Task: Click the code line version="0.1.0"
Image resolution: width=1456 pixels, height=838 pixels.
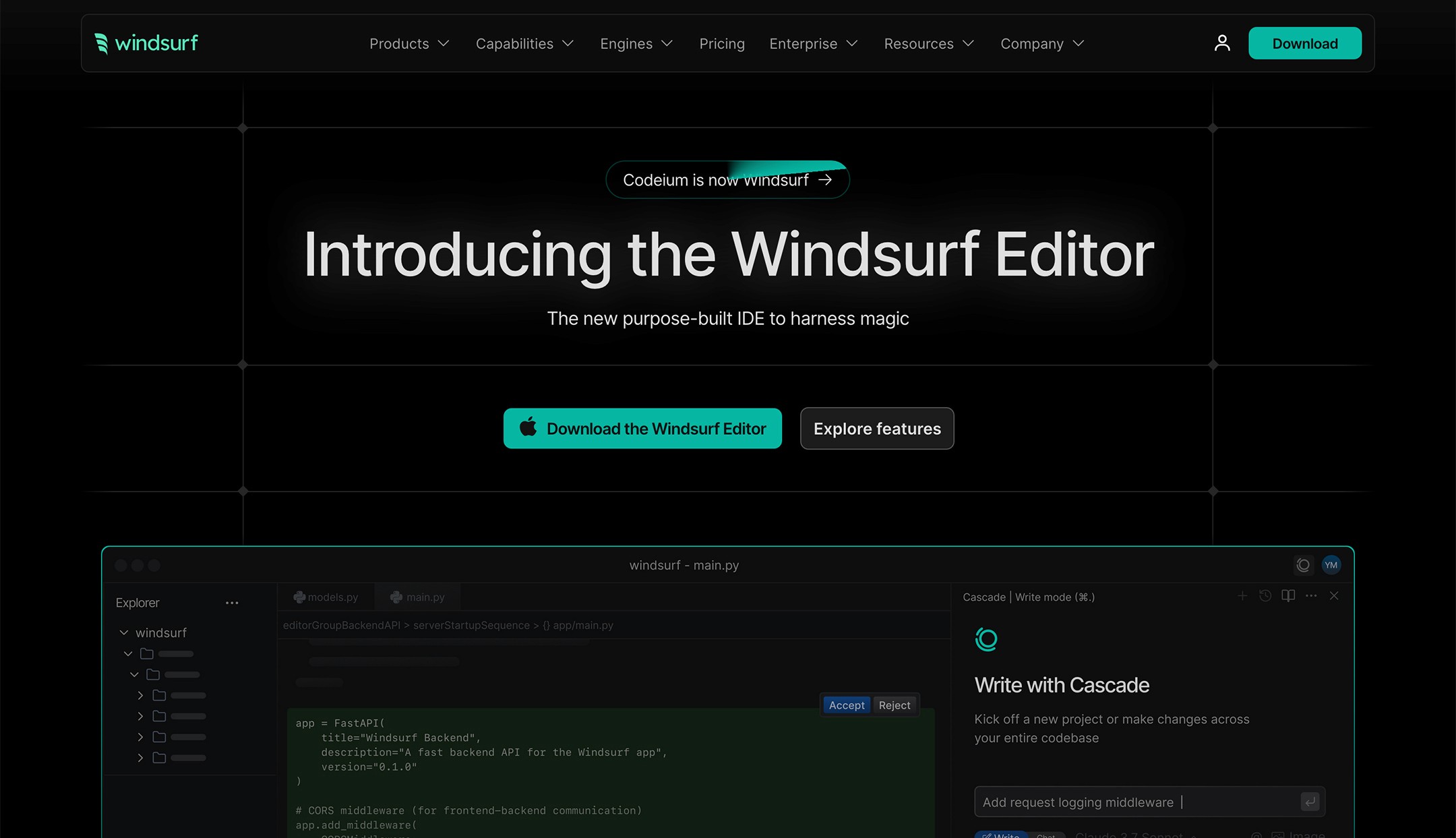Action: coord(369,767)
